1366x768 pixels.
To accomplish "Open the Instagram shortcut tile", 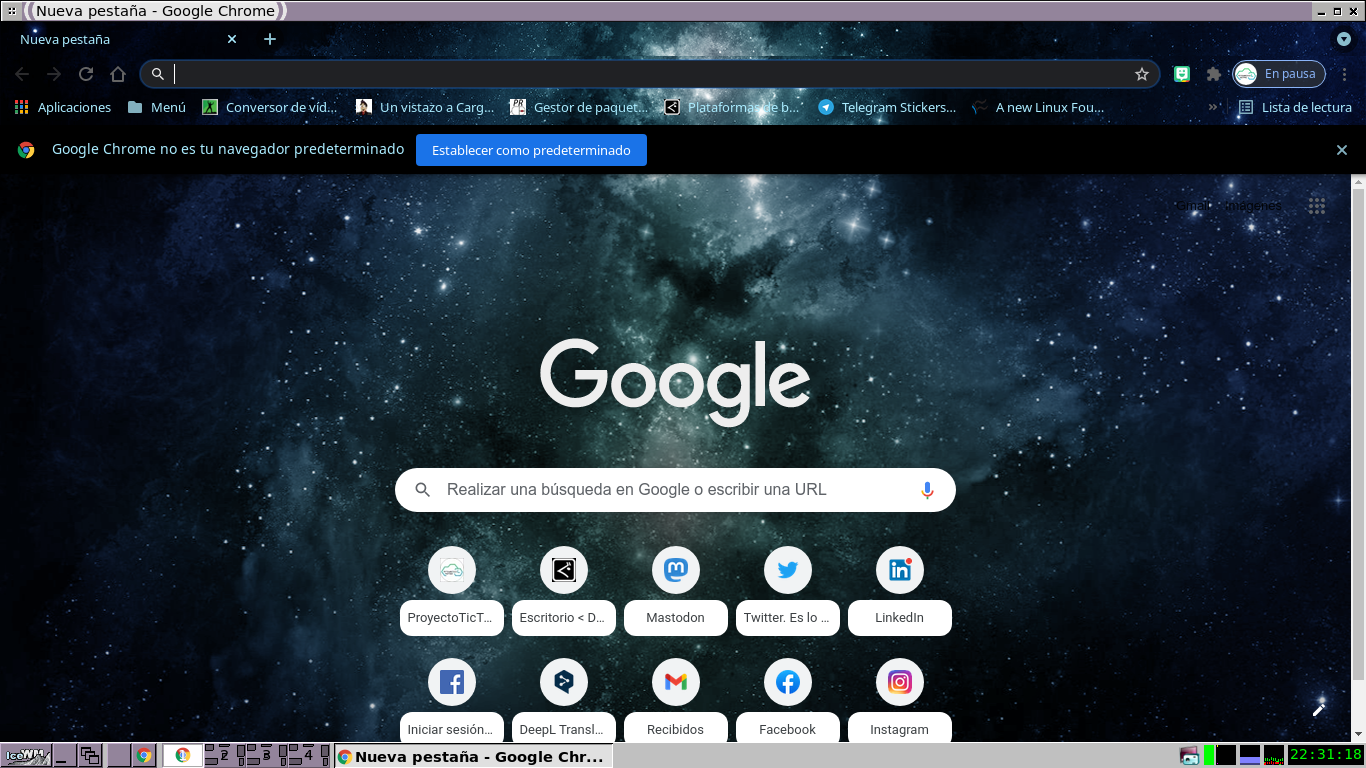I will (x=899, y=683).
